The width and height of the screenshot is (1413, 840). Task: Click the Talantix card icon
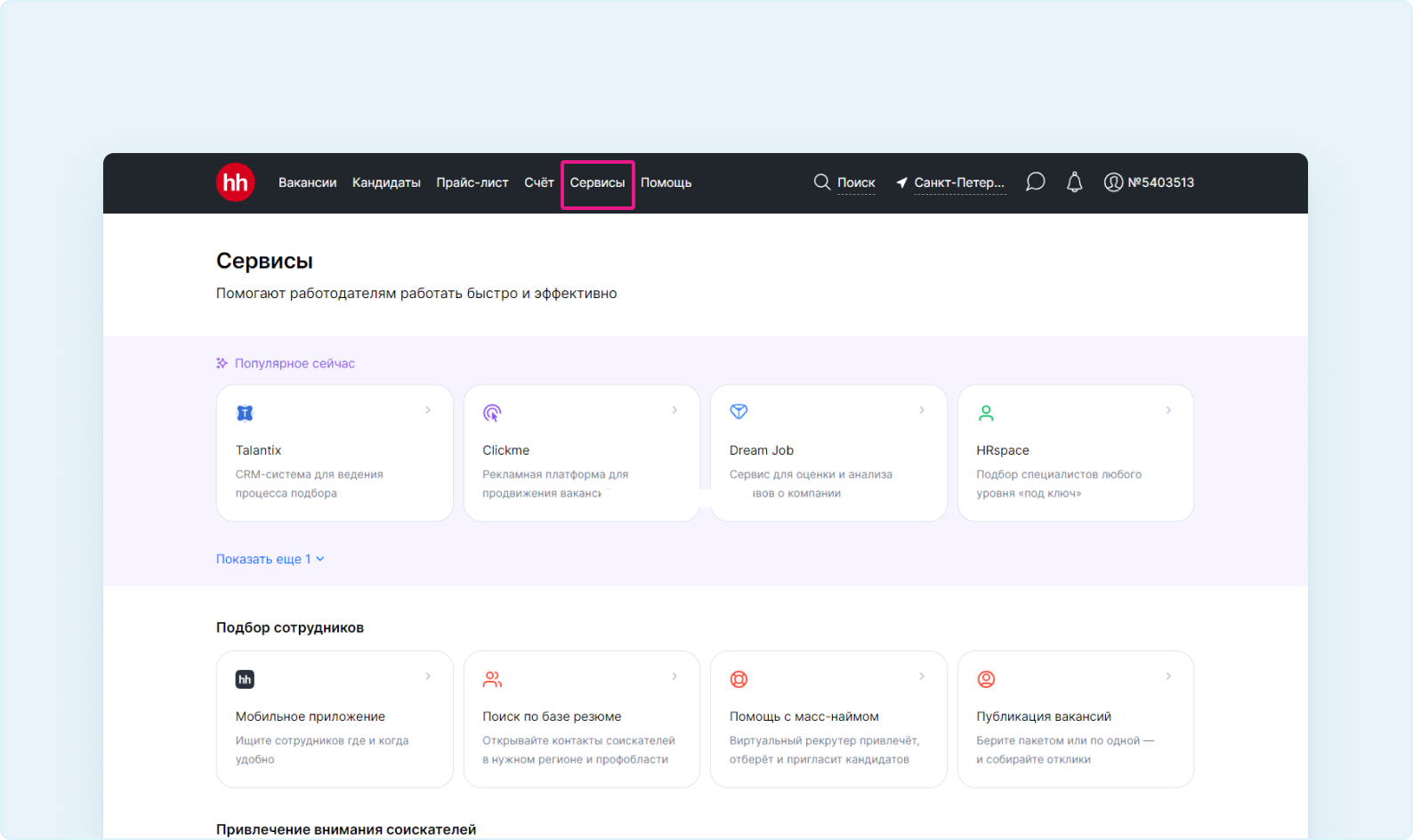(x=245, y=413)
